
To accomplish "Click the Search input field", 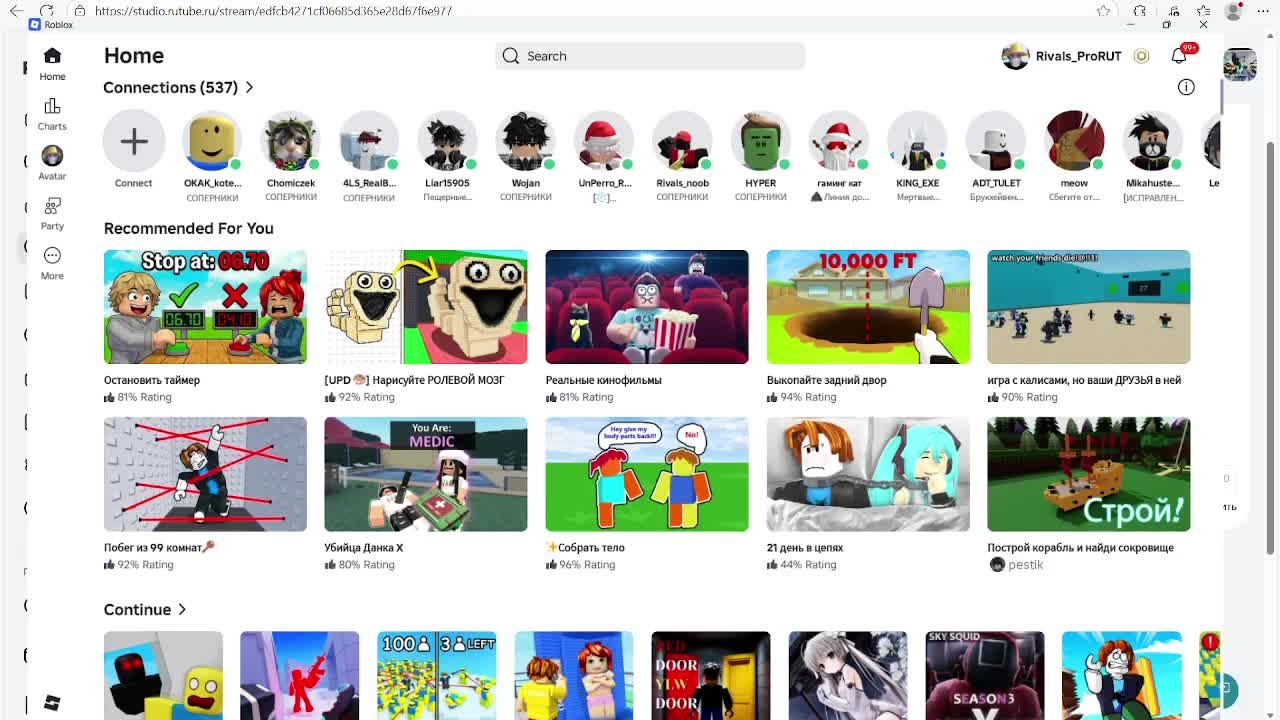I will coord(650,56).
